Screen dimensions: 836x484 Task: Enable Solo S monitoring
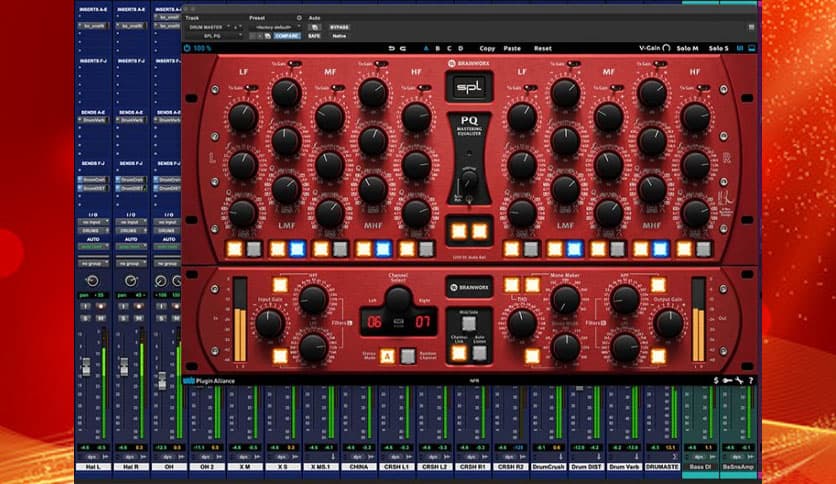(x=718, y=48)
